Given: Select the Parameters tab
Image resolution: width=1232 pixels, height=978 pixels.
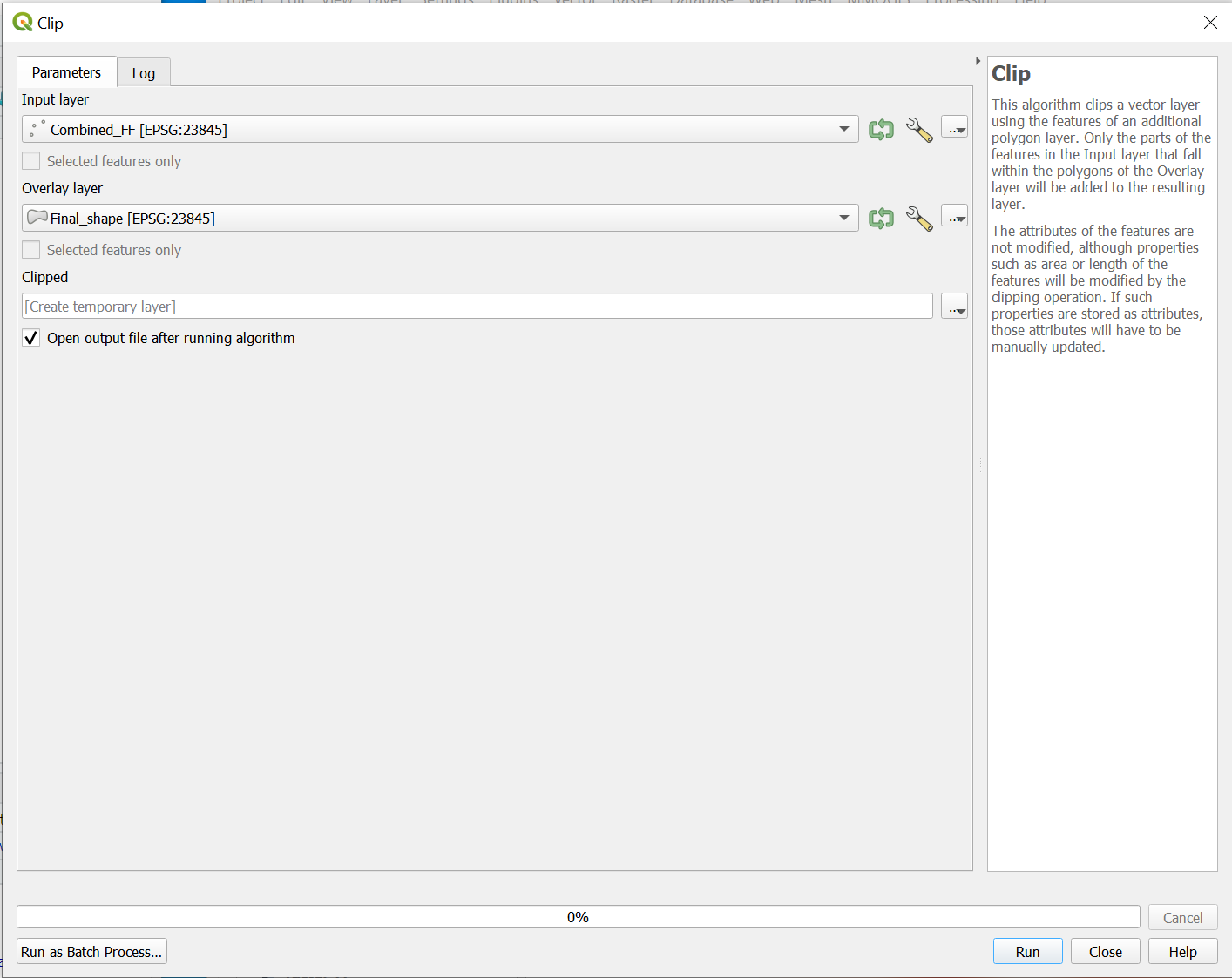Looking at the screenshot, I should (x=66, y=72).
